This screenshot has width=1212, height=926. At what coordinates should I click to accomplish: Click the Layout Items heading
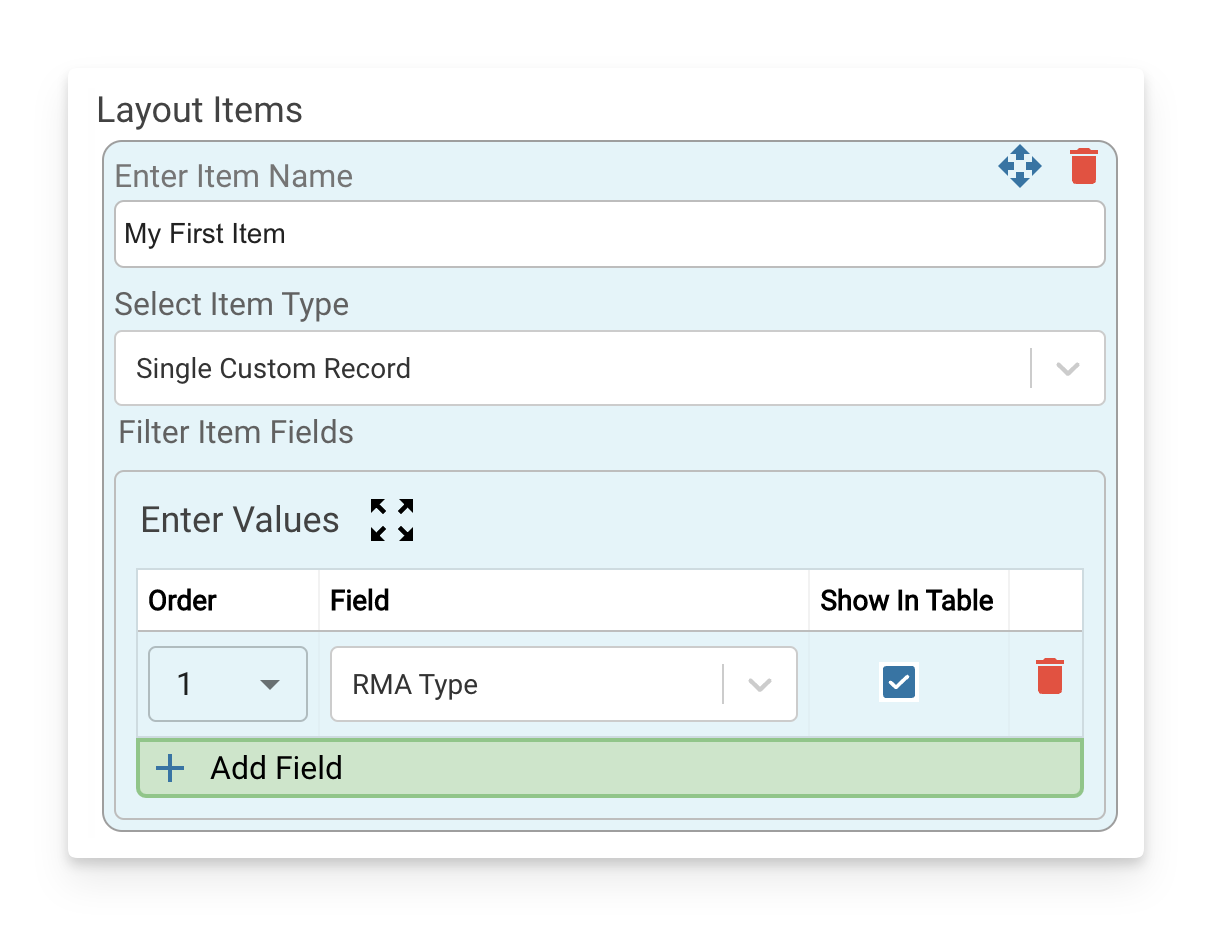(198, 110)
